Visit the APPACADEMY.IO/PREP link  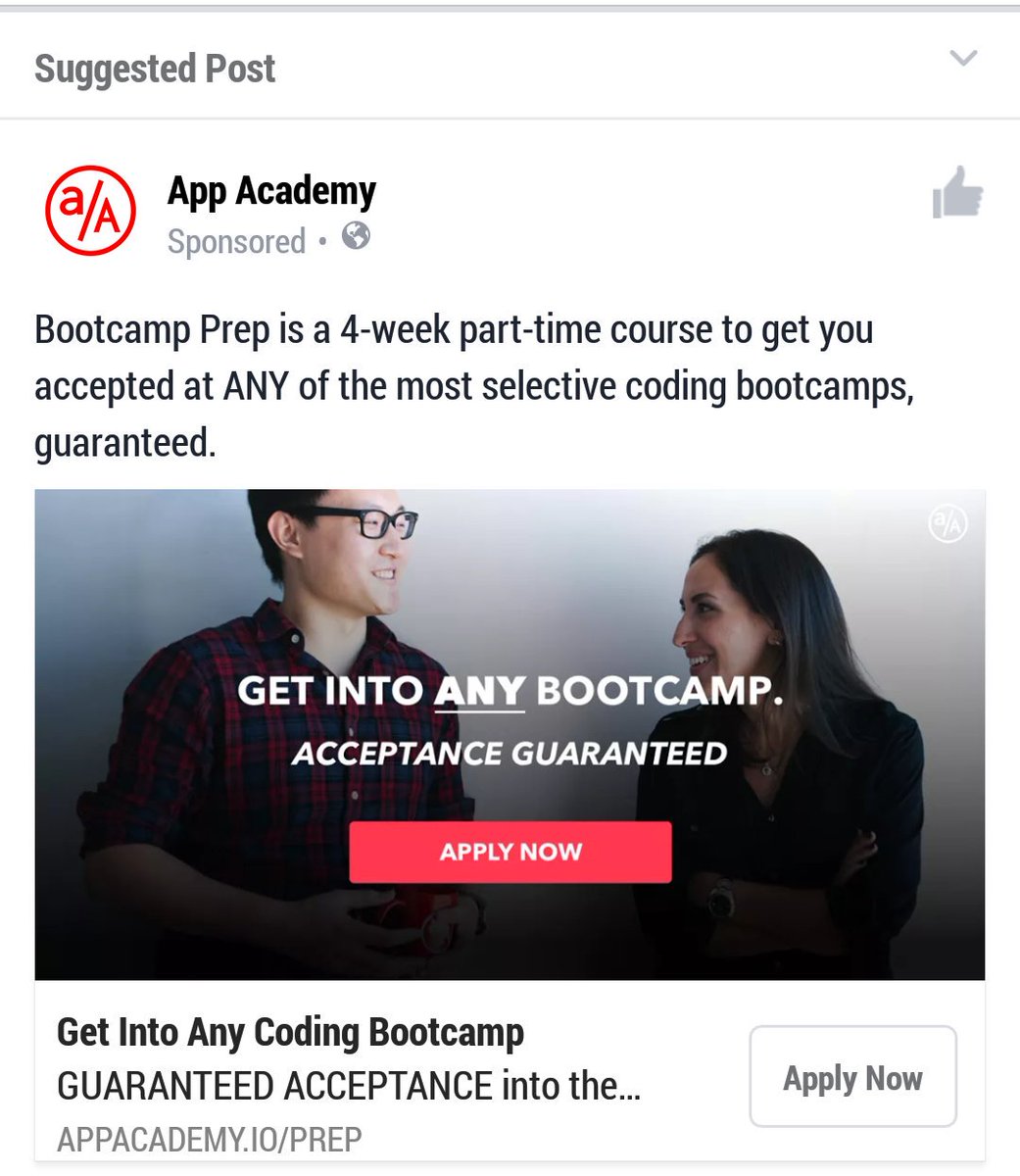tap(210, 1140)
